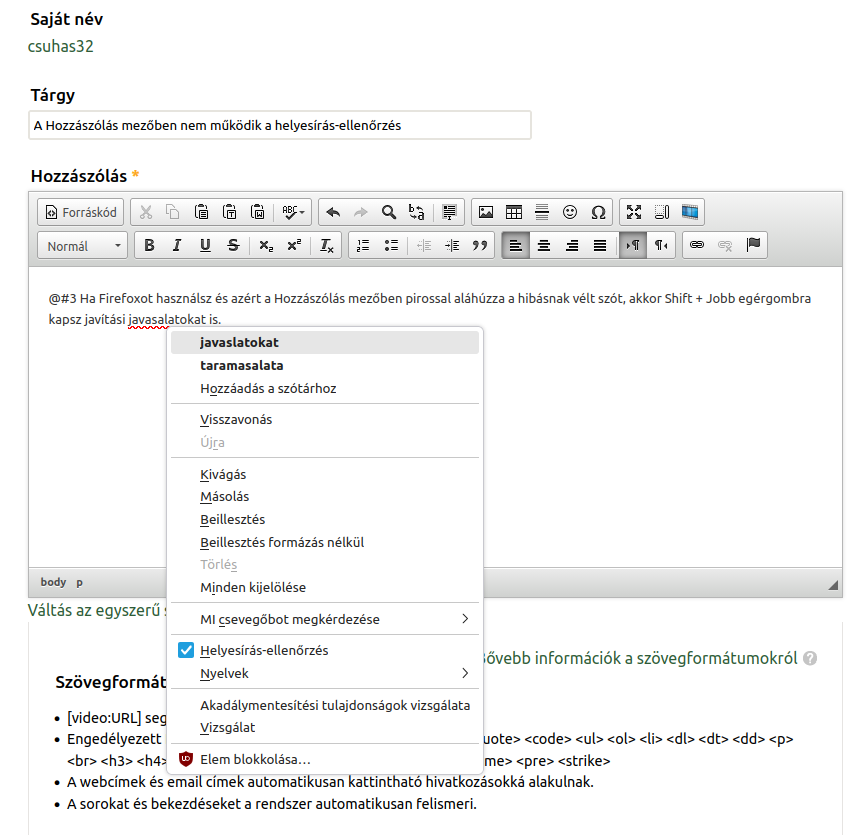This screenshot has height=835, width=860.
Task: Select Hozzáadás a szótárhoz menu entry
Action: coord(268,388)
